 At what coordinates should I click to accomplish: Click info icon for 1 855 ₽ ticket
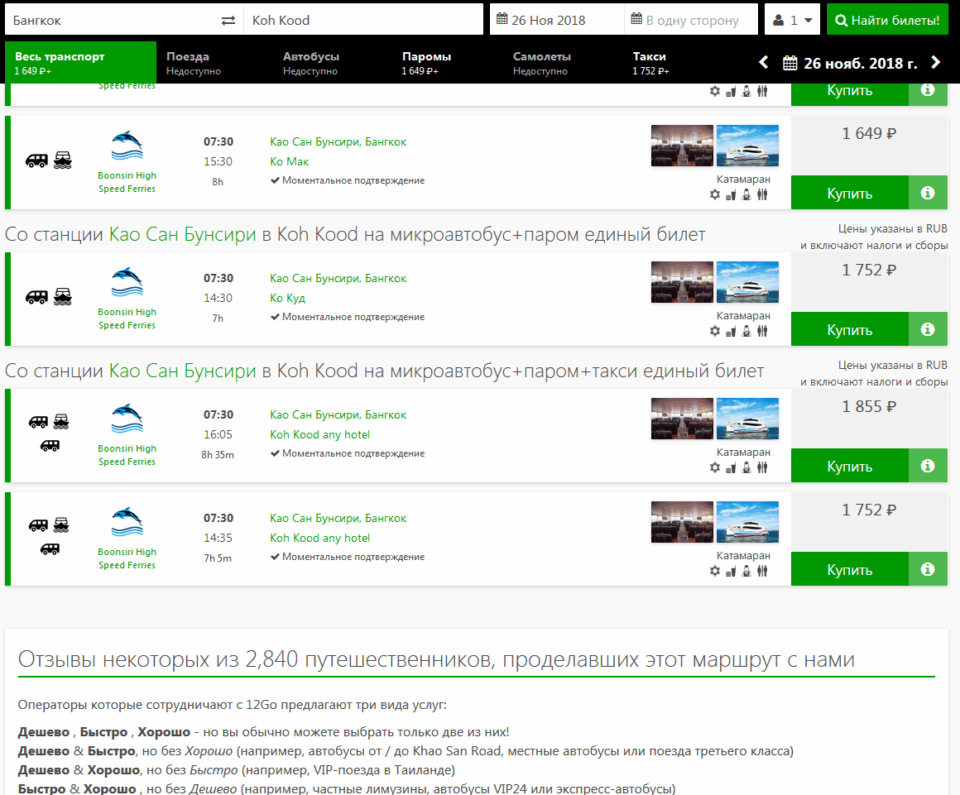[927, 466]
